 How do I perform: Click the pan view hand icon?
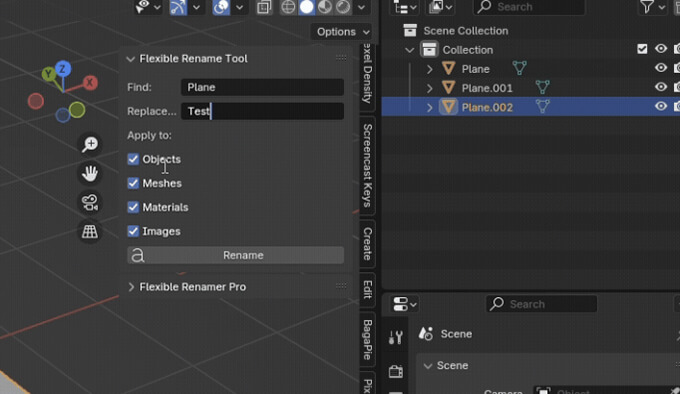(x=90, y=173)
